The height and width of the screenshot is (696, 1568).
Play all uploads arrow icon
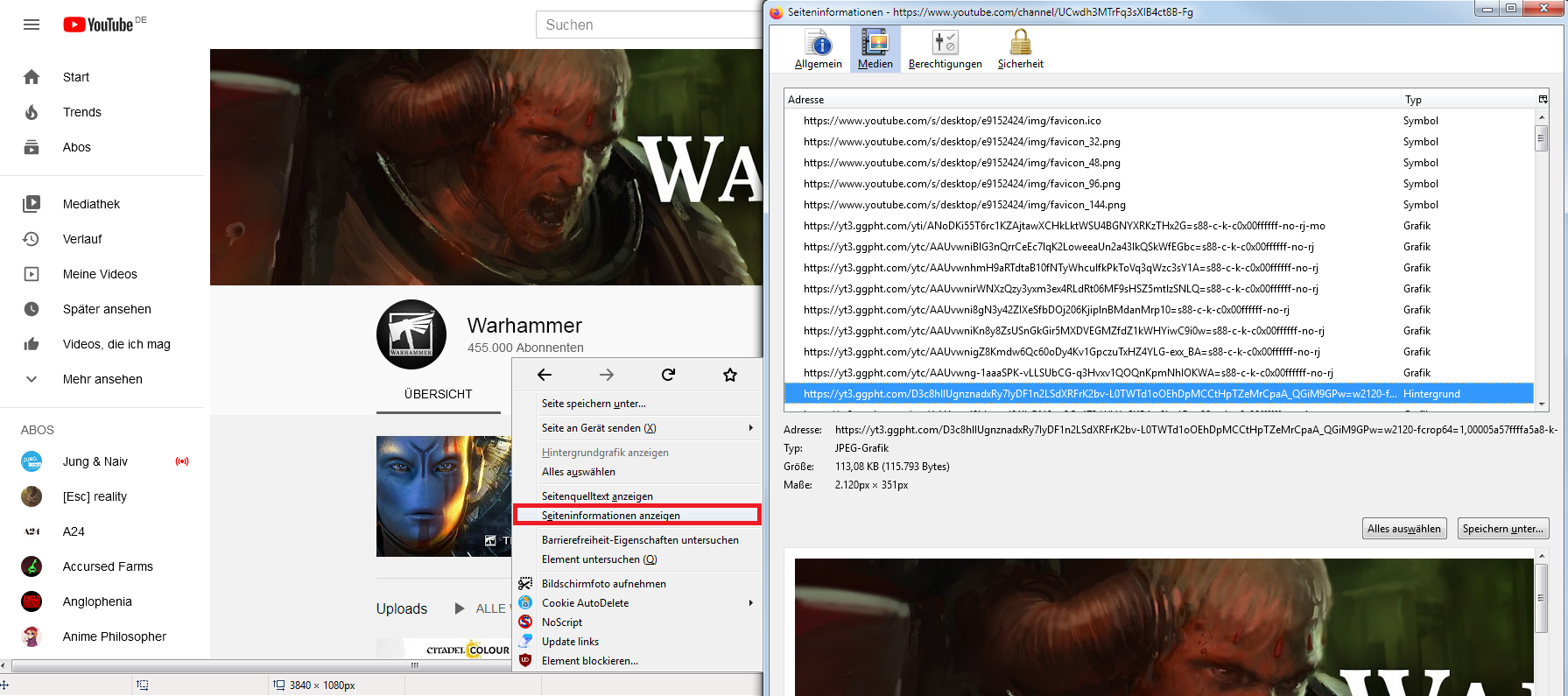click(x=460, y=608)
